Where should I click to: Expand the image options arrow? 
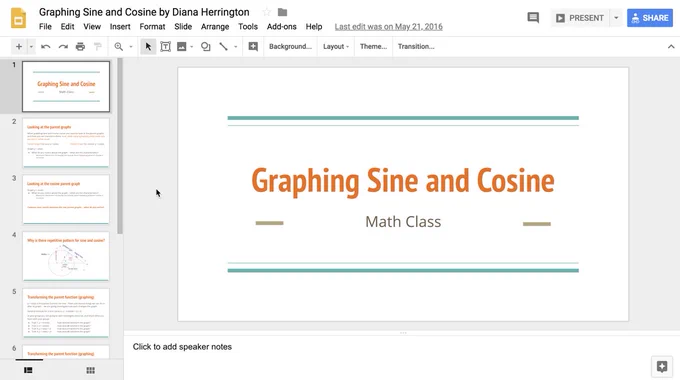coord(191,46)
